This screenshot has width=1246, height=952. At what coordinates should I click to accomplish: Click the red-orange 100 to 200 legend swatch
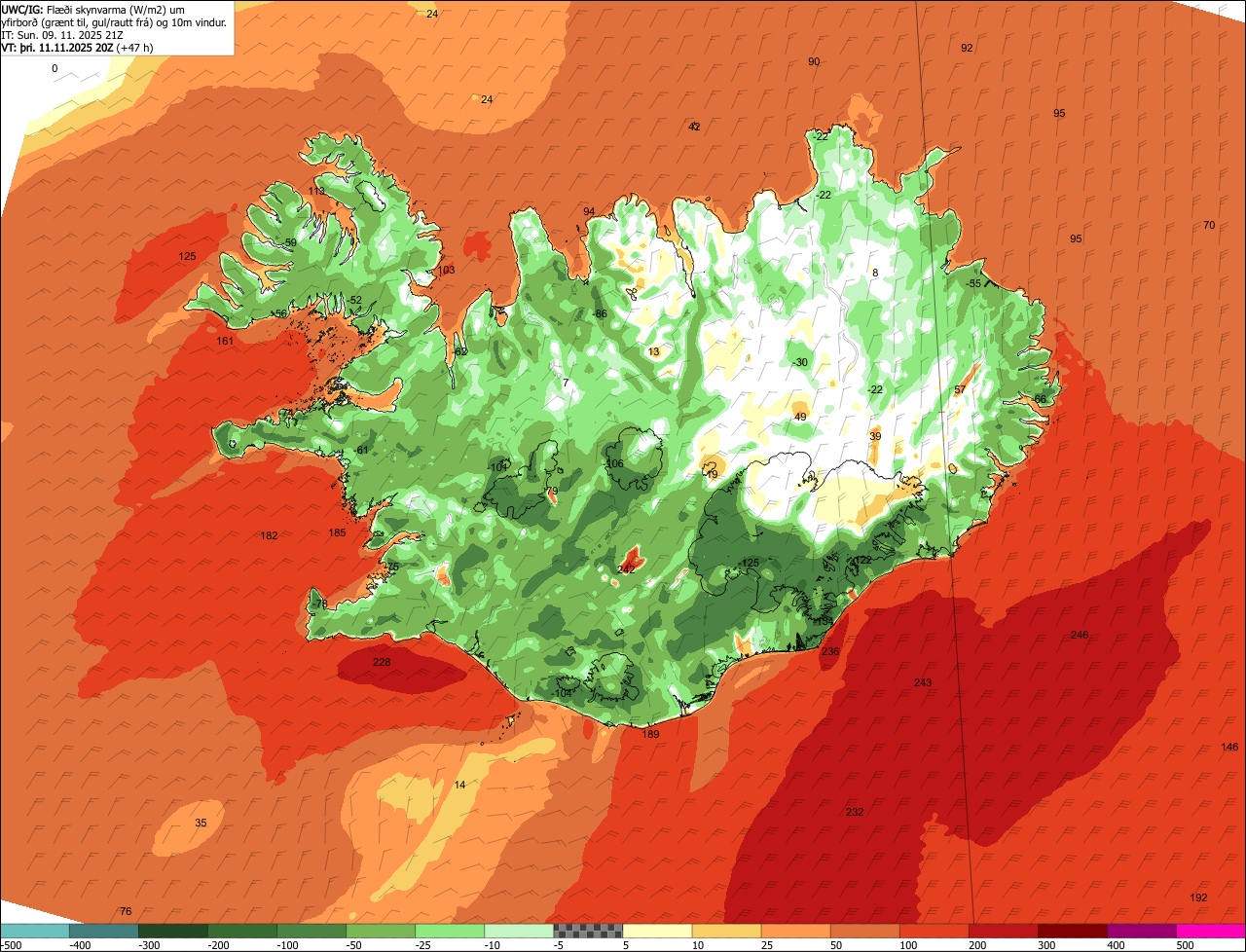coord(934,931)
